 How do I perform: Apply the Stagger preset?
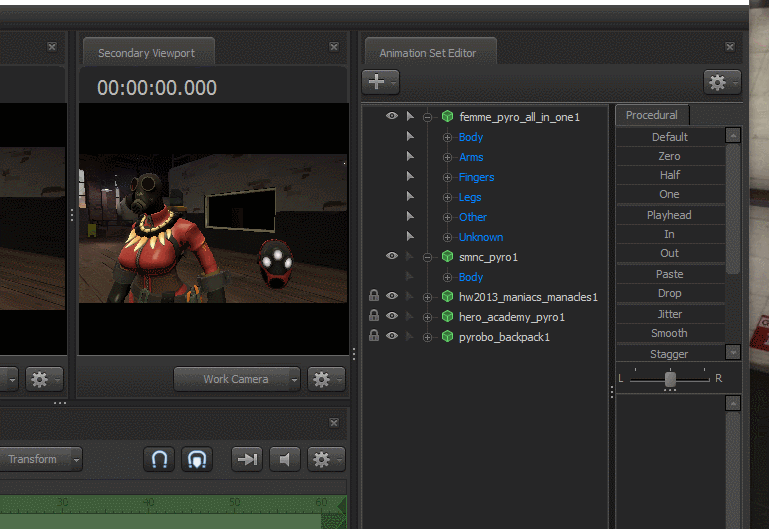click(670, 354)
